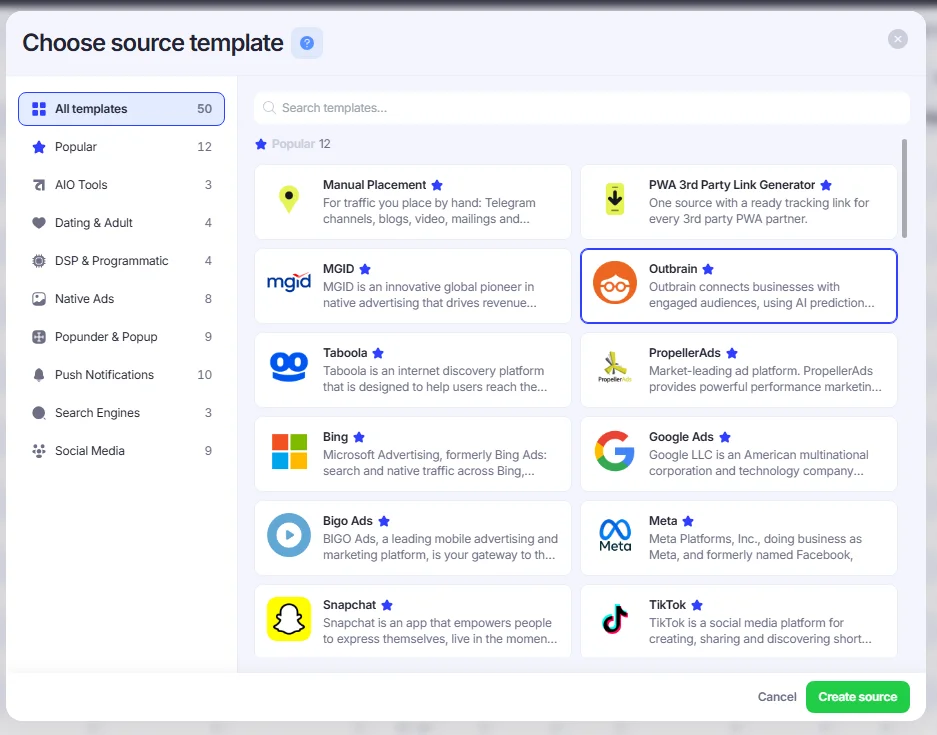Click the Popular star icon in sidebar
The width and height of the screenshot is (937, 735).
pyautogui.click(x=39, y=147)
